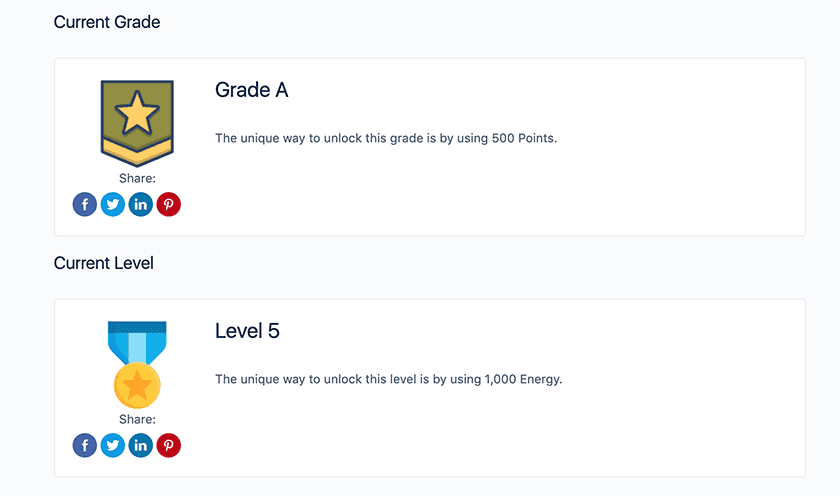Click the 1,000 Energy level description text
This screenshot has height=496, width=840.
[x=389, y=379]
